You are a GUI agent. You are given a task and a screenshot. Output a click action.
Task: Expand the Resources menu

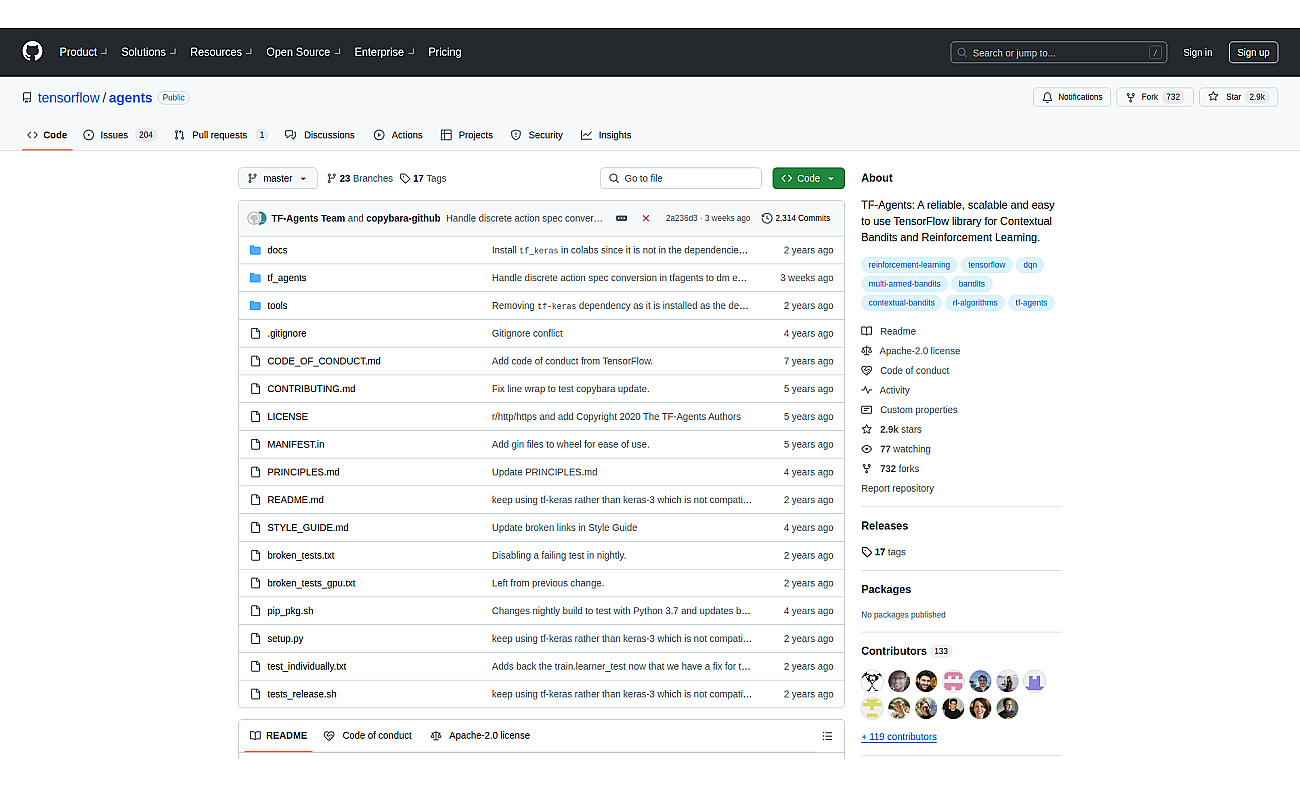coord(221,52)
